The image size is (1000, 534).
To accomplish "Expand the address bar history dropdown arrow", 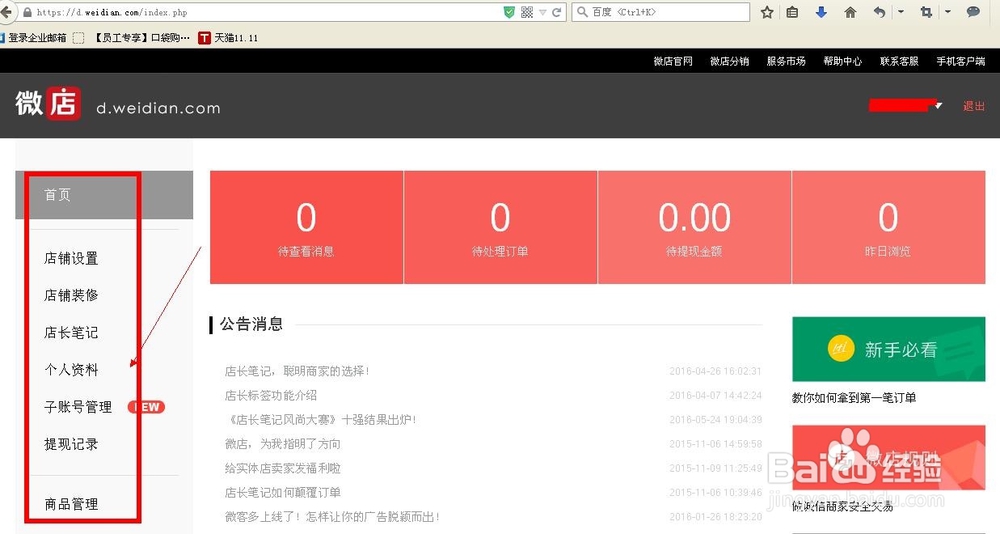I will tap(543, 12).
